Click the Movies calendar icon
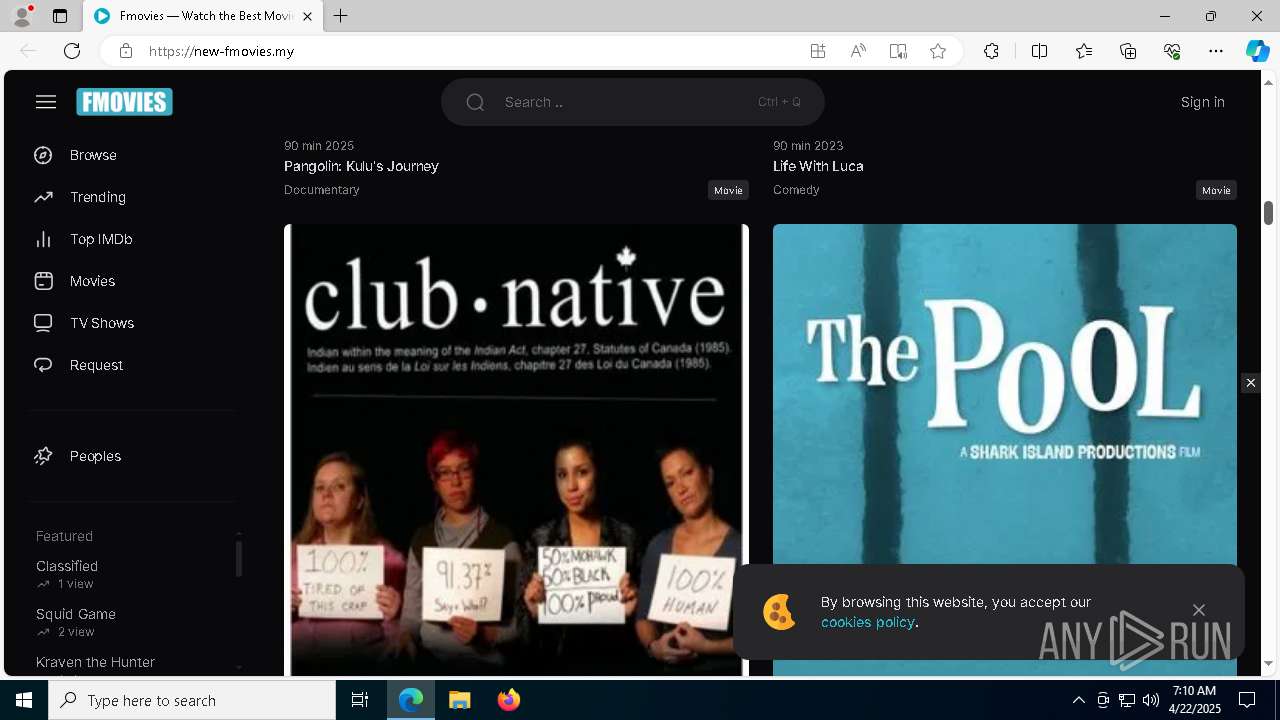Viewport: 1280px width, 720px height. point(43,281)
